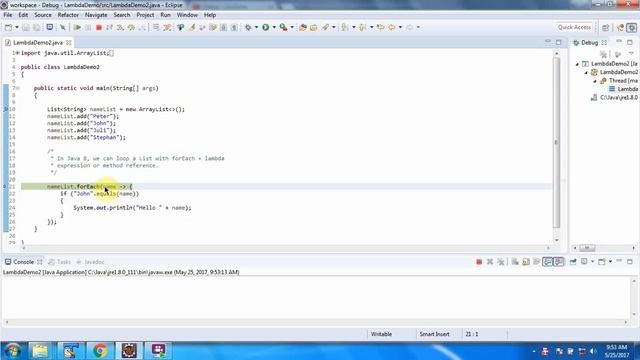
Task: Click the volume icon in system tray
Action: click(x=593, y=351)
